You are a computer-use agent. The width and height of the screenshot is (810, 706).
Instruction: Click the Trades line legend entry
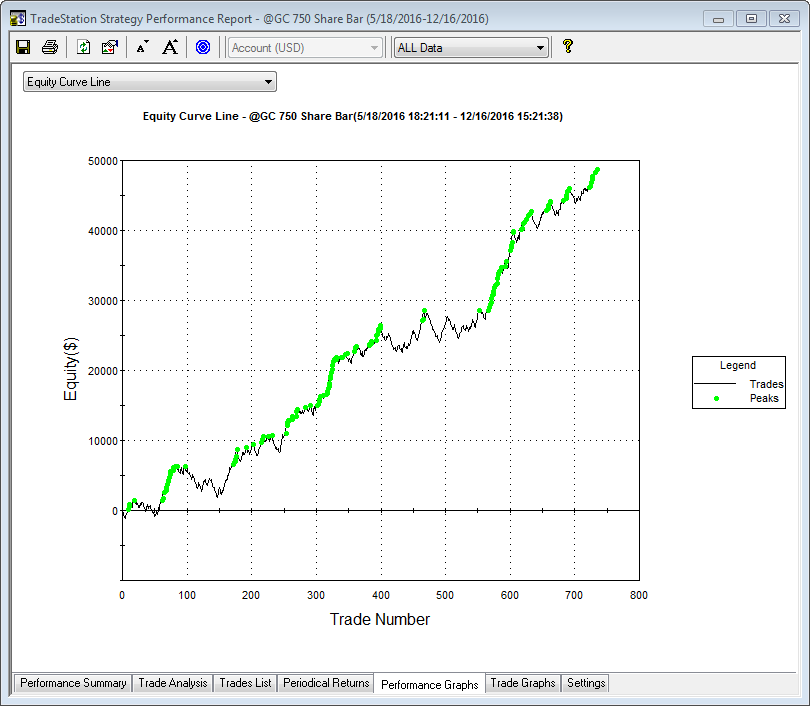[740, 384]
